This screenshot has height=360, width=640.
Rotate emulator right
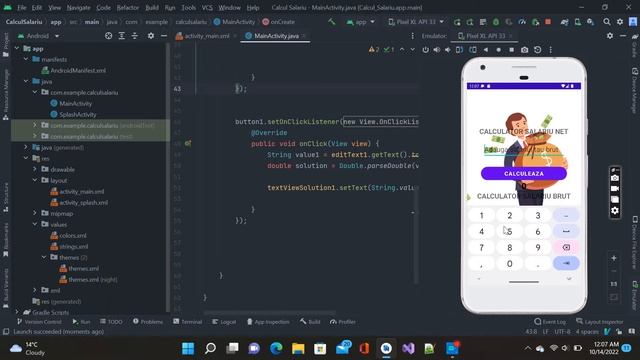473,50
